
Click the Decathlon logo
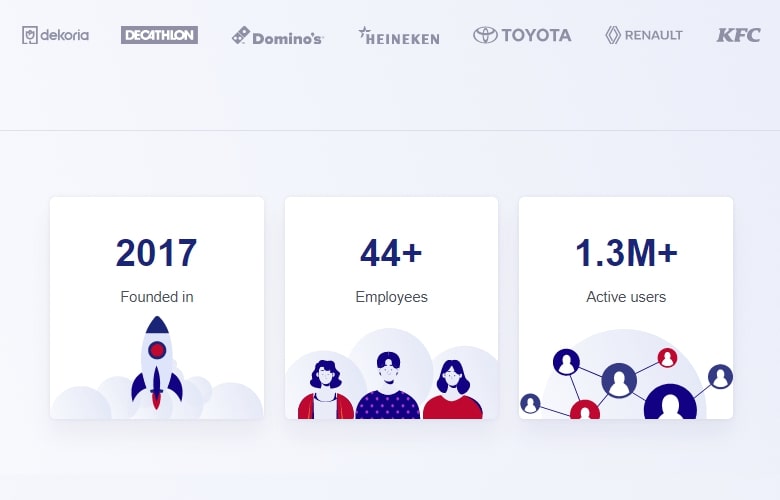click(159, 35)
